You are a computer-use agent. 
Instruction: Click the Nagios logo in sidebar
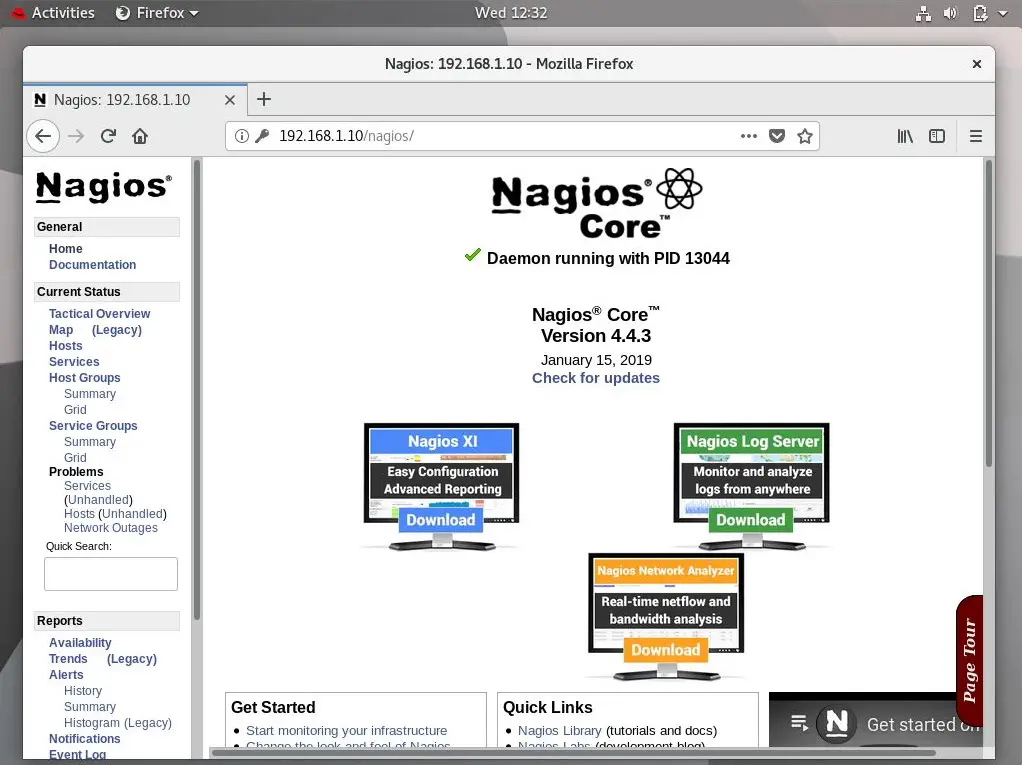tap(104, 187)
